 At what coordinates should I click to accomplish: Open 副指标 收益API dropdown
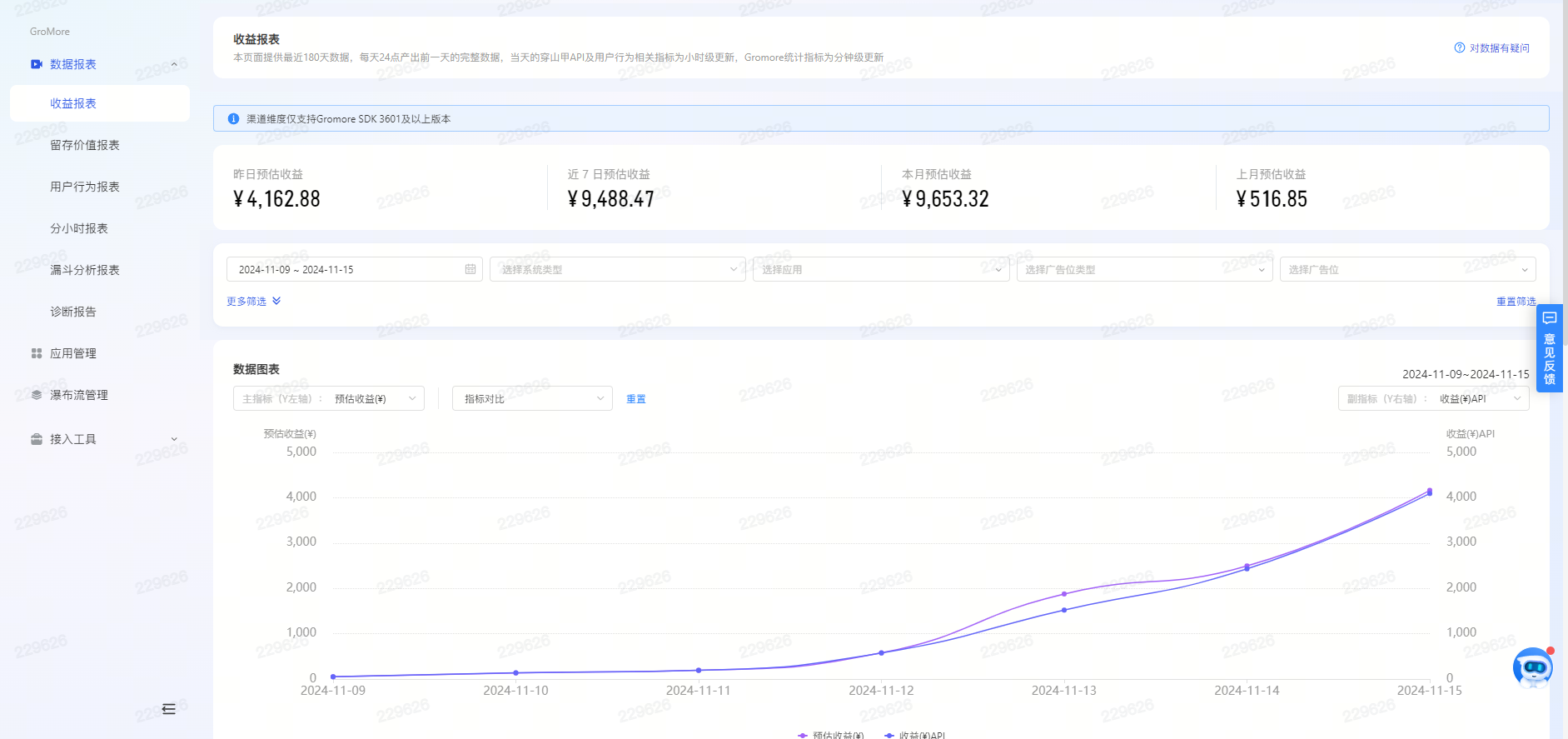[x=1433, y=398]
